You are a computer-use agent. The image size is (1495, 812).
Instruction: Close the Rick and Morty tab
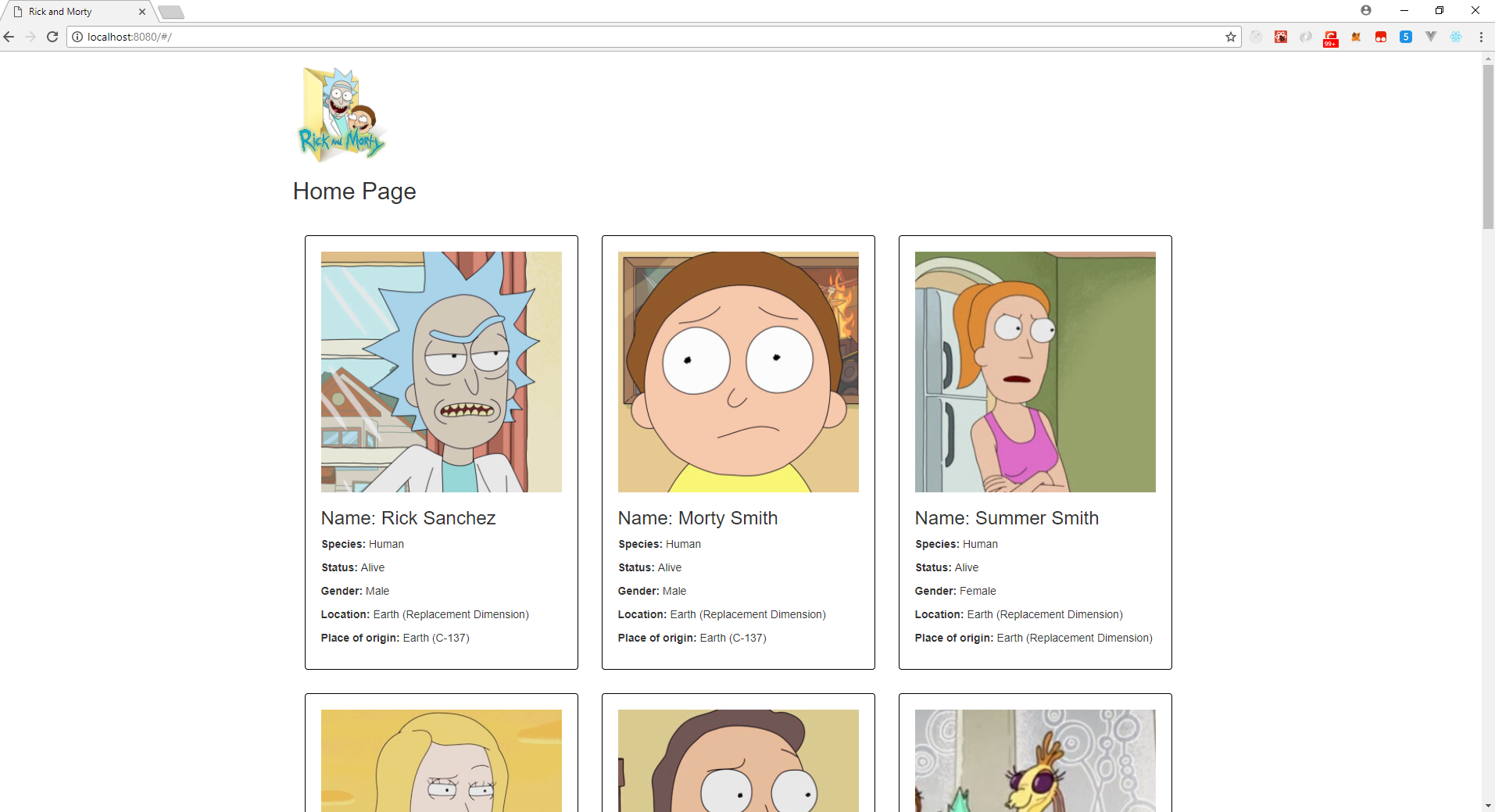tap(142, 12)
